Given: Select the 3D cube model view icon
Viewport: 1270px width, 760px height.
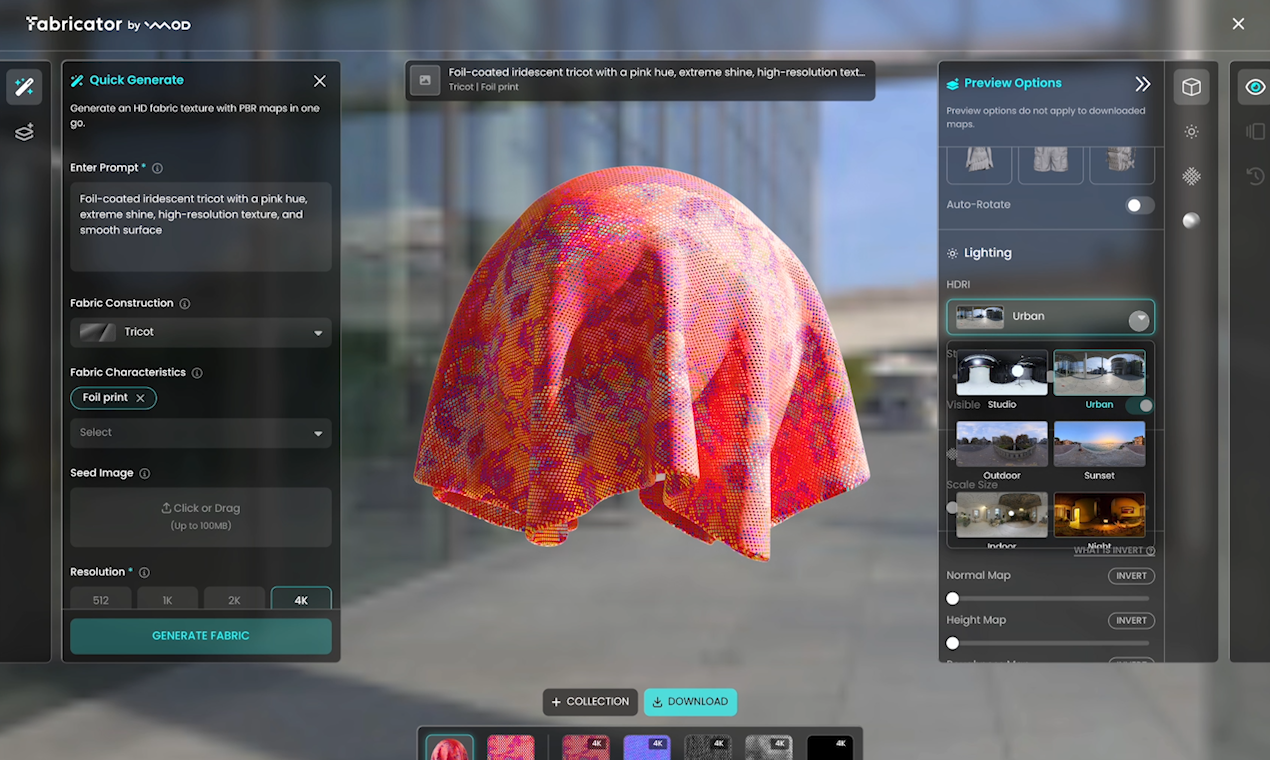Looking at the screenshot, I should 1191,87.
